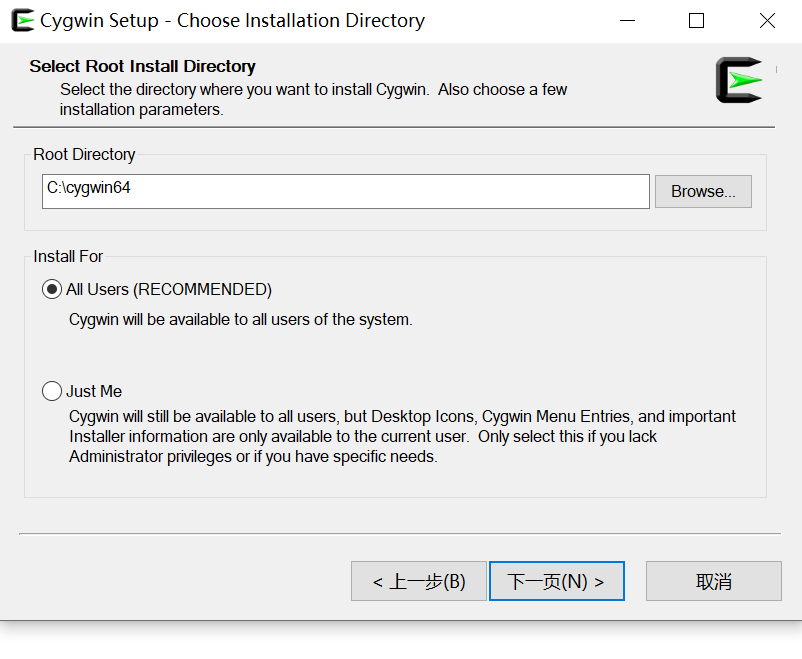Click the 下一页(N) button to continue
Image resolution: width=802 pixels, height=659 pixels.
[x=556, y=581]
